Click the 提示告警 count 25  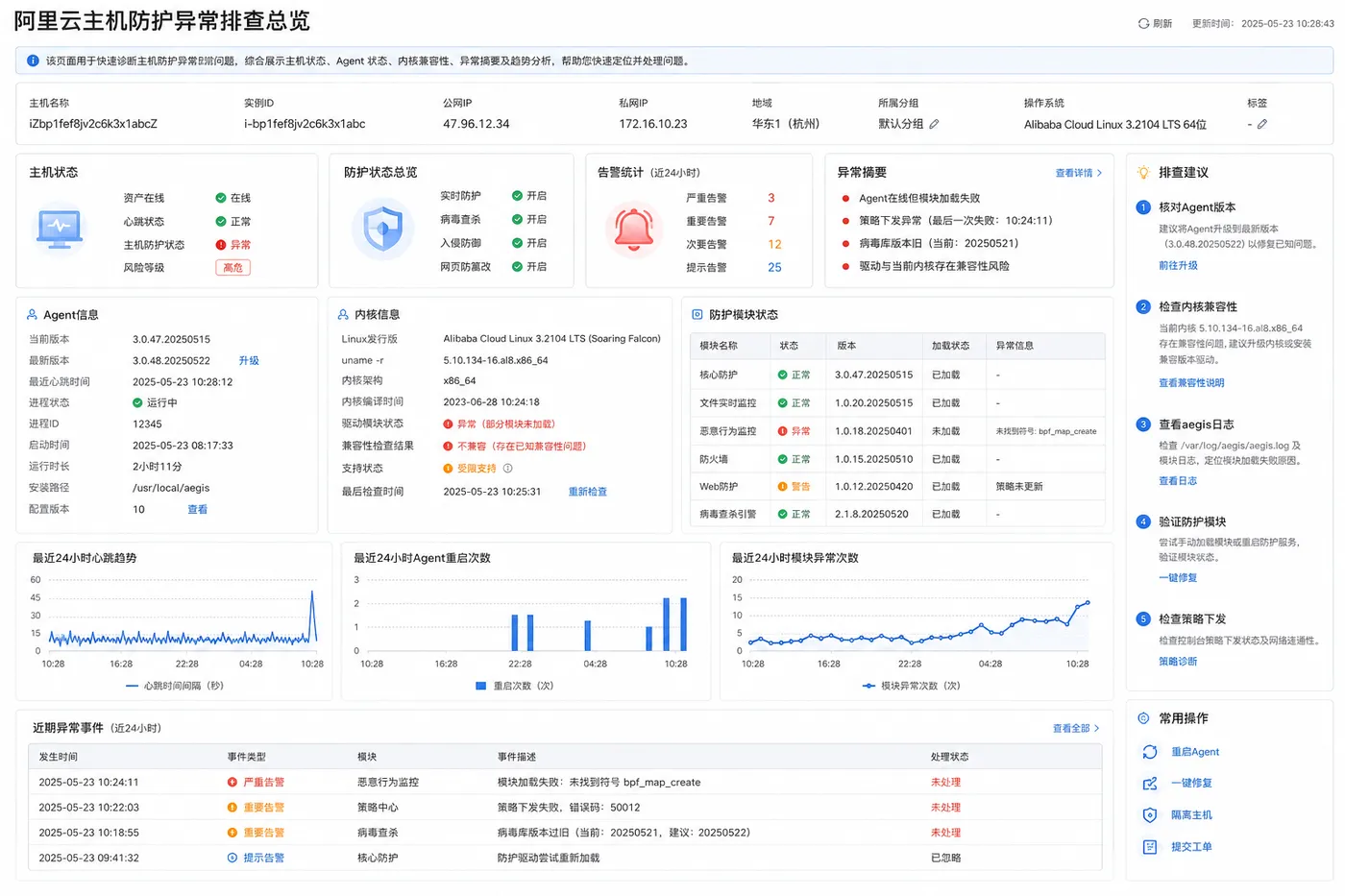tap(774, 268)
